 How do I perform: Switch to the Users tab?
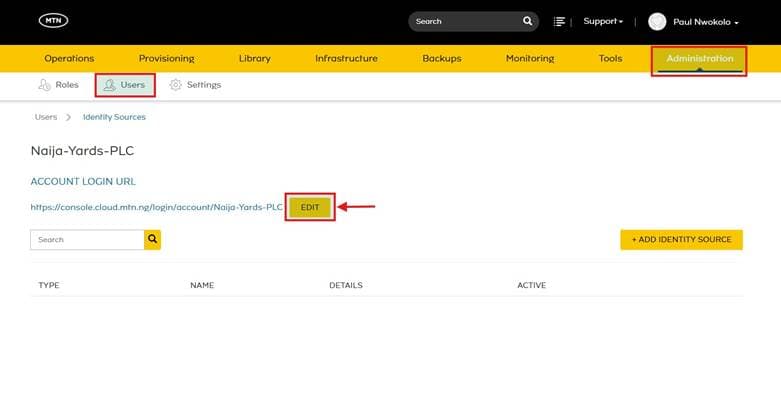coord(125,85)
